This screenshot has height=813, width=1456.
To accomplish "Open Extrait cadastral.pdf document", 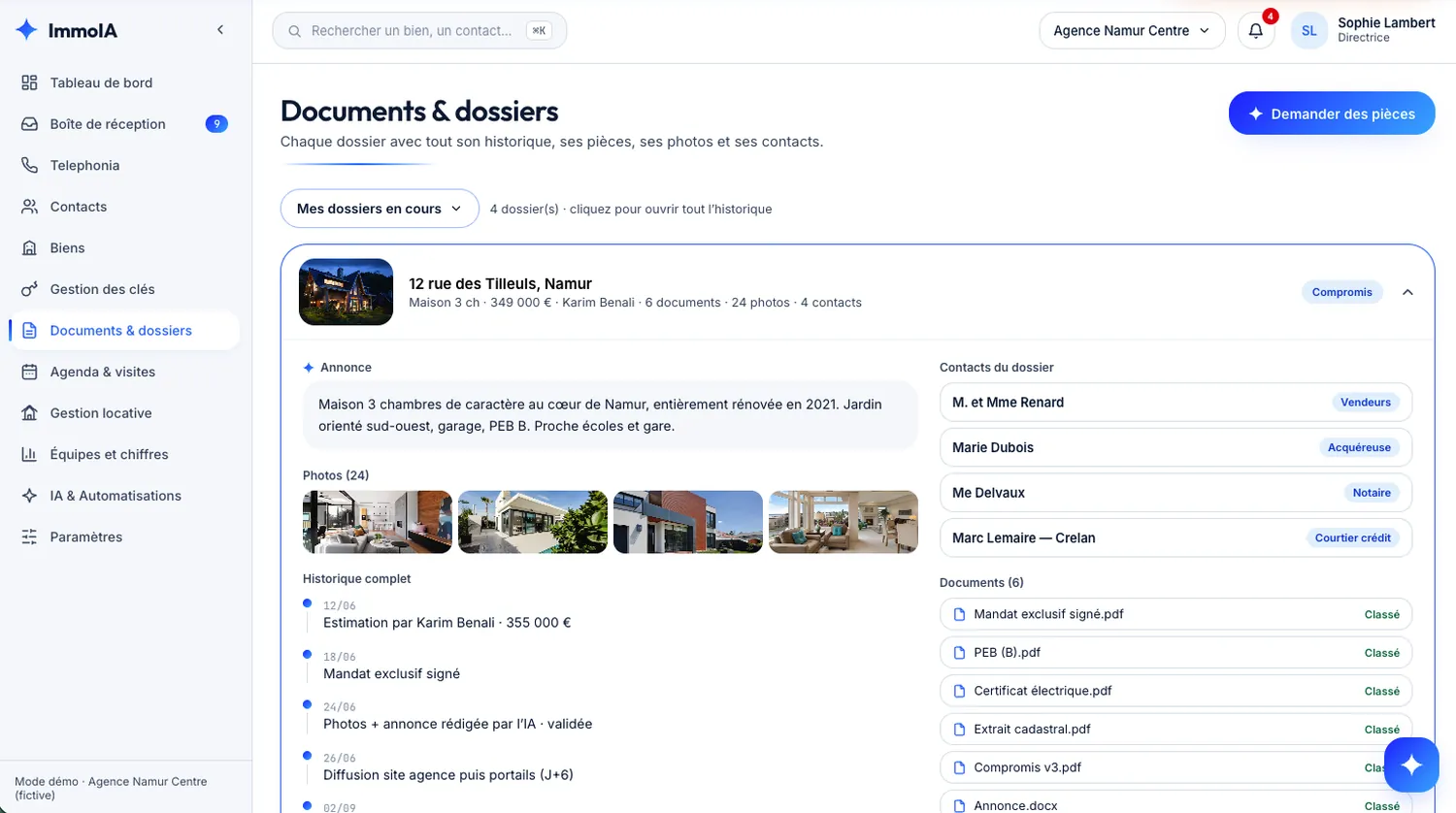I will tap(1175, 730).
